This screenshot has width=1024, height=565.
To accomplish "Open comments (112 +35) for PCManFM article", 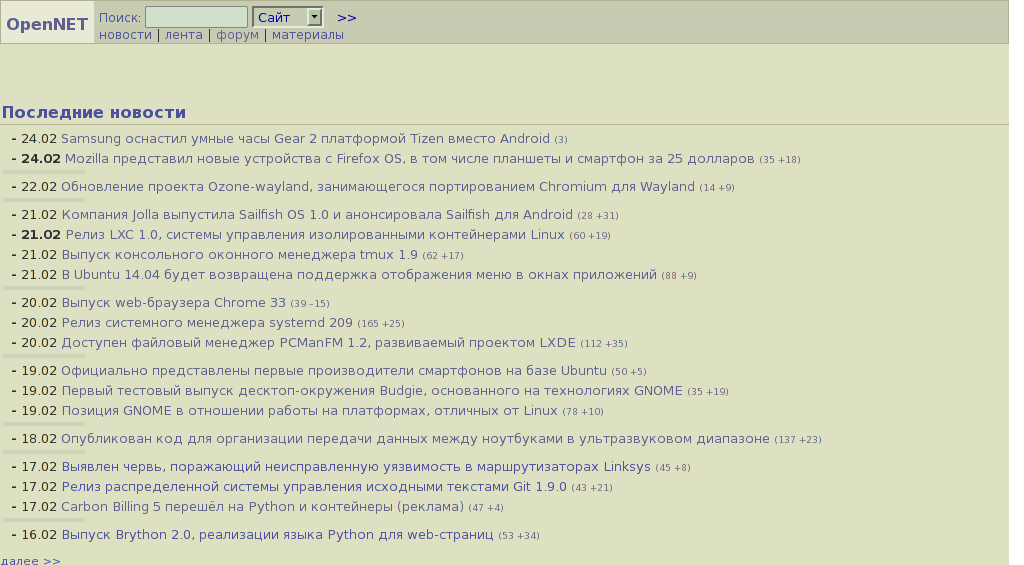I will click(604, 344).
